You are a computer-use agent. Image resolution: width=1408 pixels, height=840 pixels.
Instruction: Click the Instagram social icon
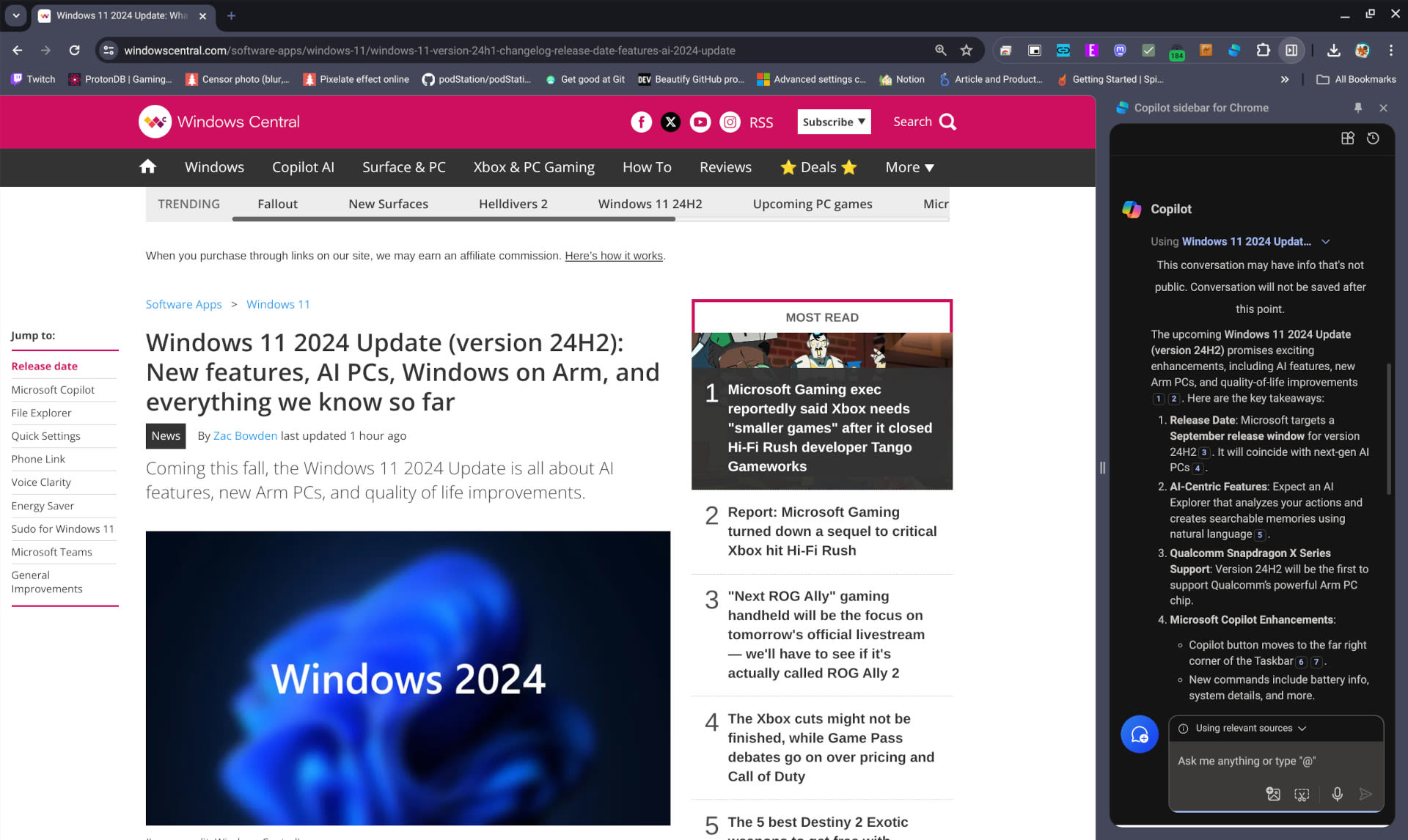click(x=729, y=121)
